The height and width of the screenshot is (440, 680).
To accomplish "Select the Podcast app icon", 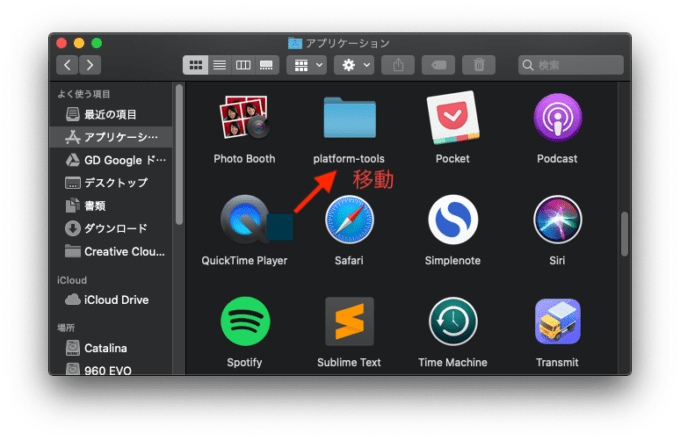I will (x=557, y=117).
